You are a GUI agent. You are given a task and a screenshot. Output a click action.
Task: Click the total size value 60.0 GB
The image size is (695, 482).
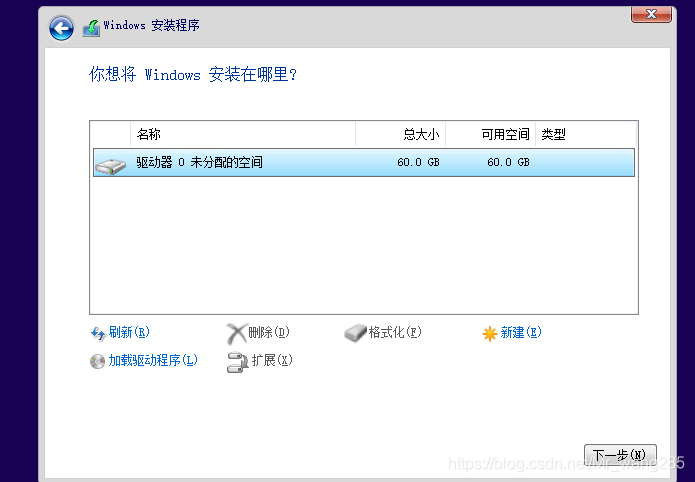[x=418, y=162]
